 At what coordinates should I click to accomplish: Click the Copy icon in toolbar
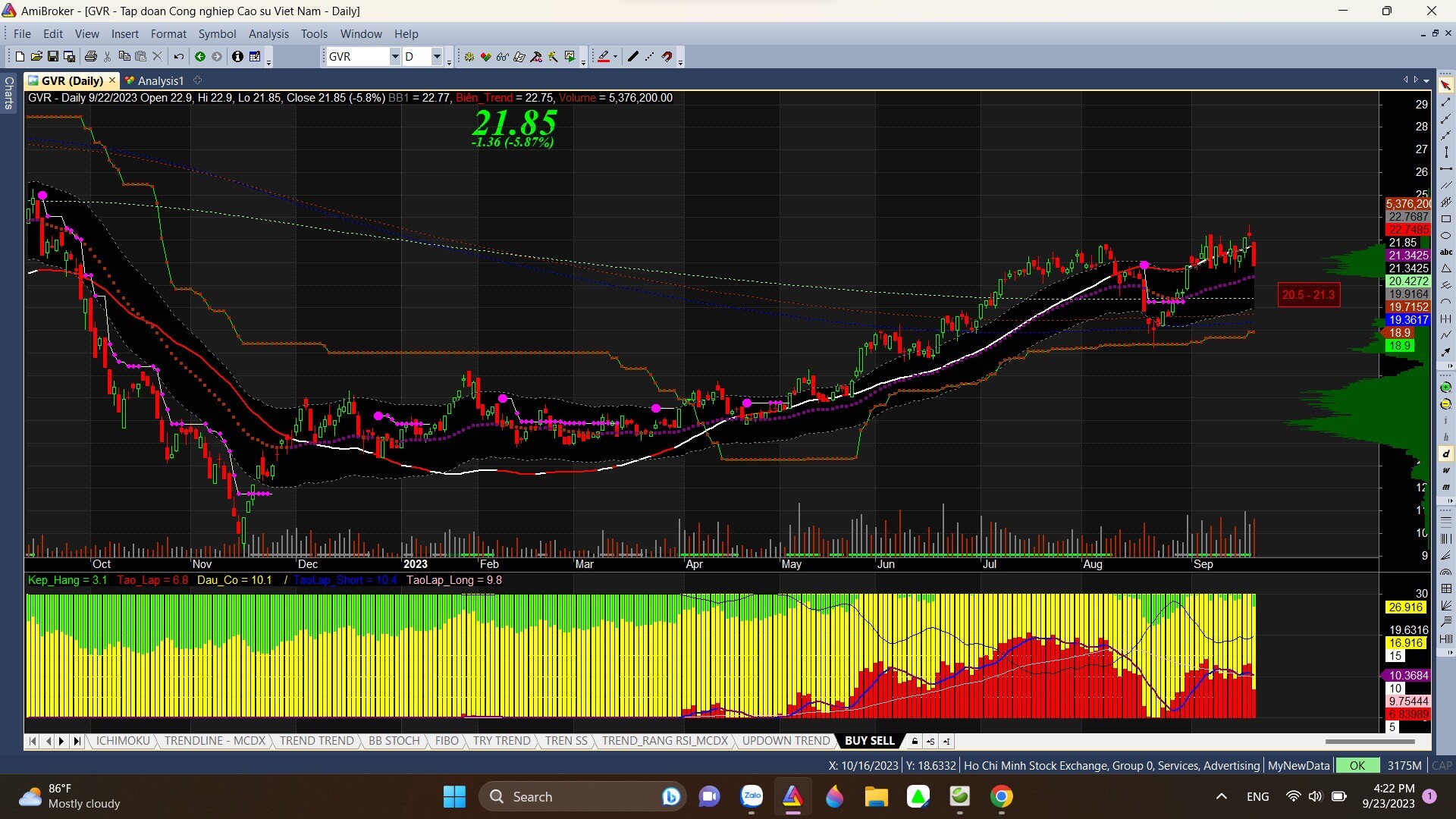coord(124,57)
